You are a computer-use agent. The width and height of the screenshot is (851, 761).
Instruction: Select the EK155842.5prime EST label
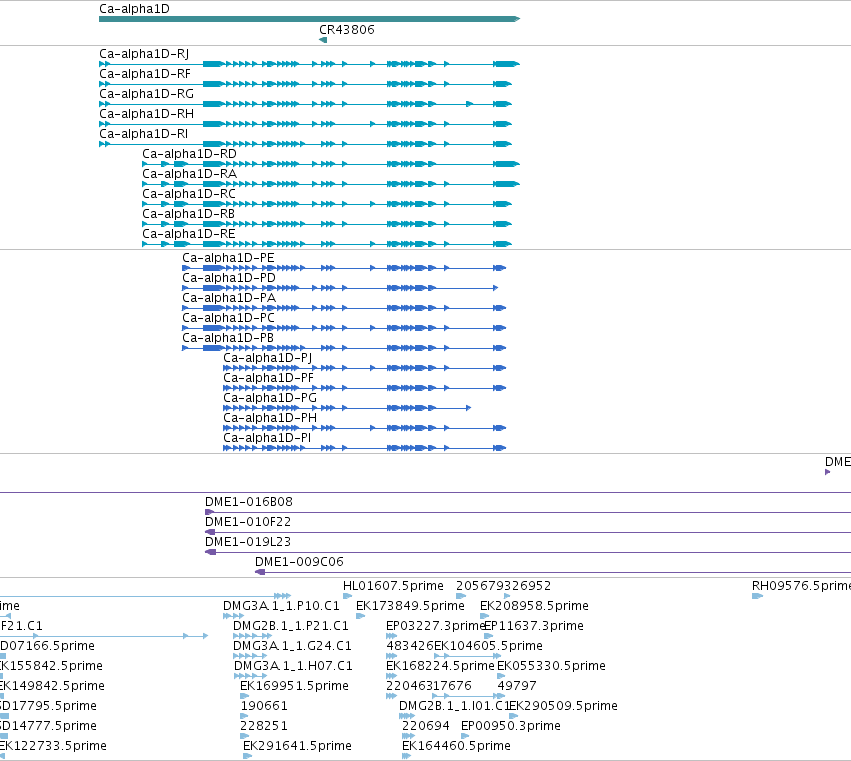(x=51, y=667)
